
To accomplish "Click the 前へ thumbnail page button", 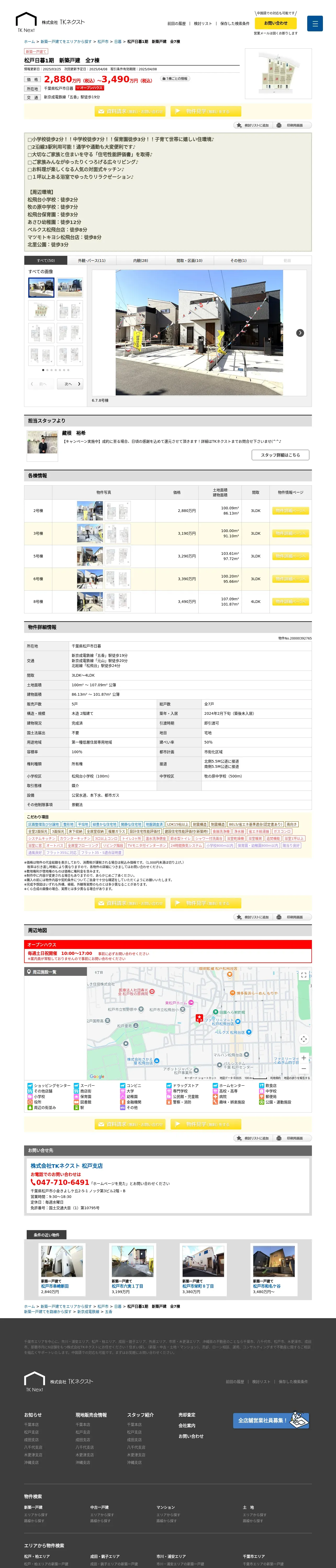I will (x=41, y=384).
